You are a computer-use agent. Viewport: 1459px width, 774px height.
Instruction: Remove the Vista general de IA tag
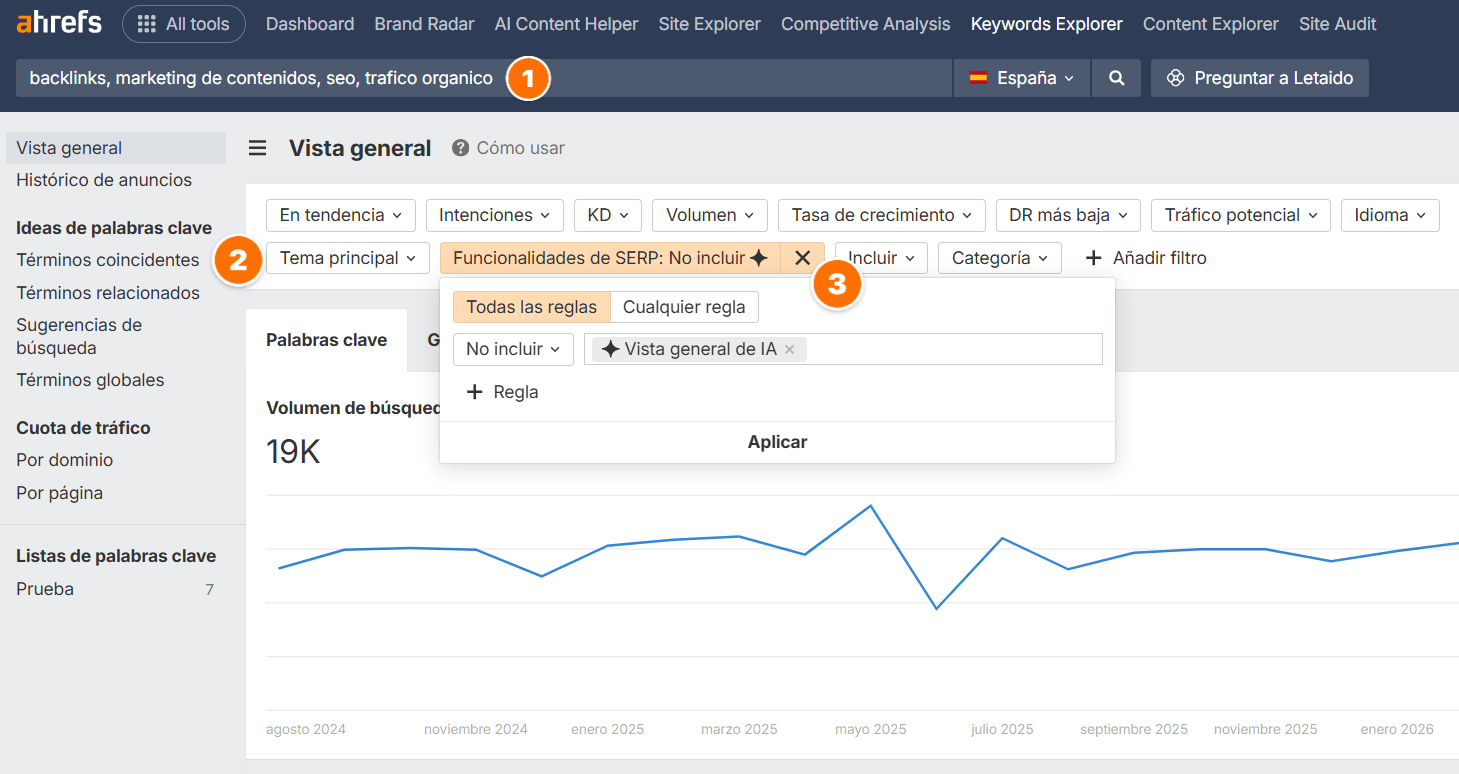[x=789, y=349]
